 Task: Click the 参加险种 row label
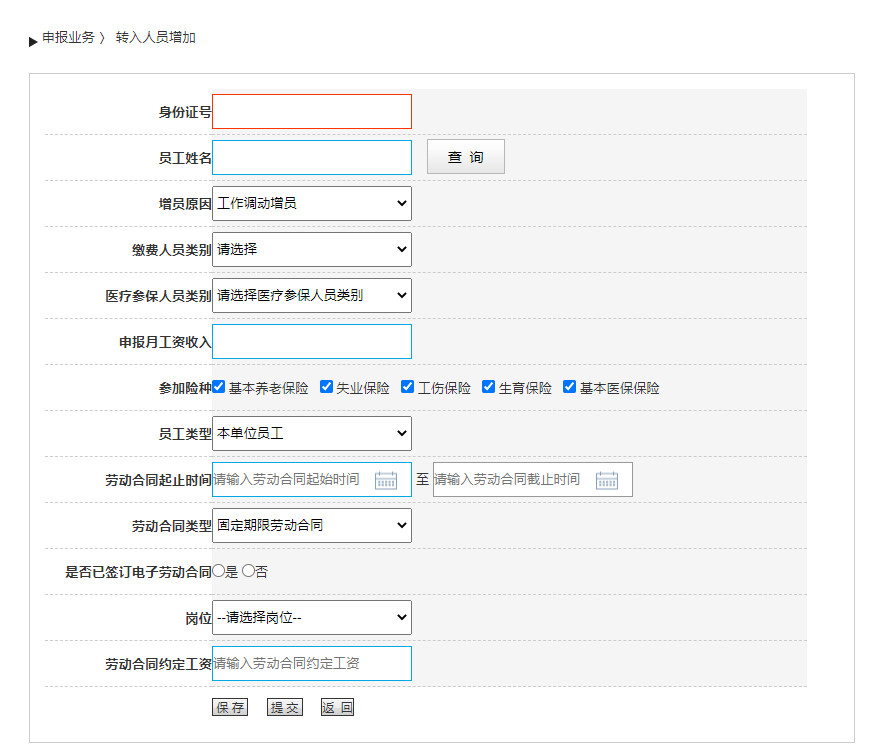point(185,388)
